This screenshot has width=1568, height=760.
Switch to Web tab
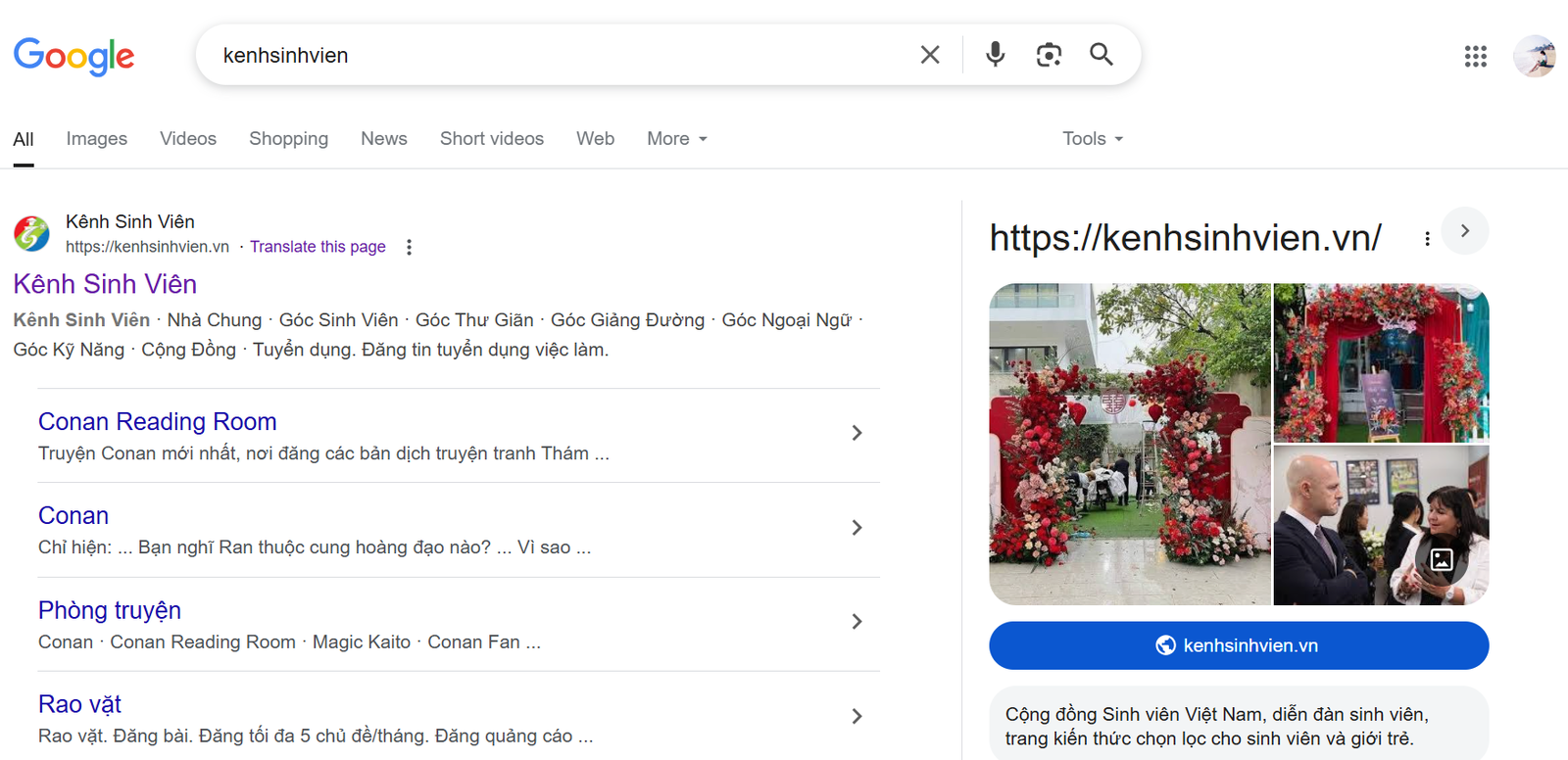(x=596, y=139)
